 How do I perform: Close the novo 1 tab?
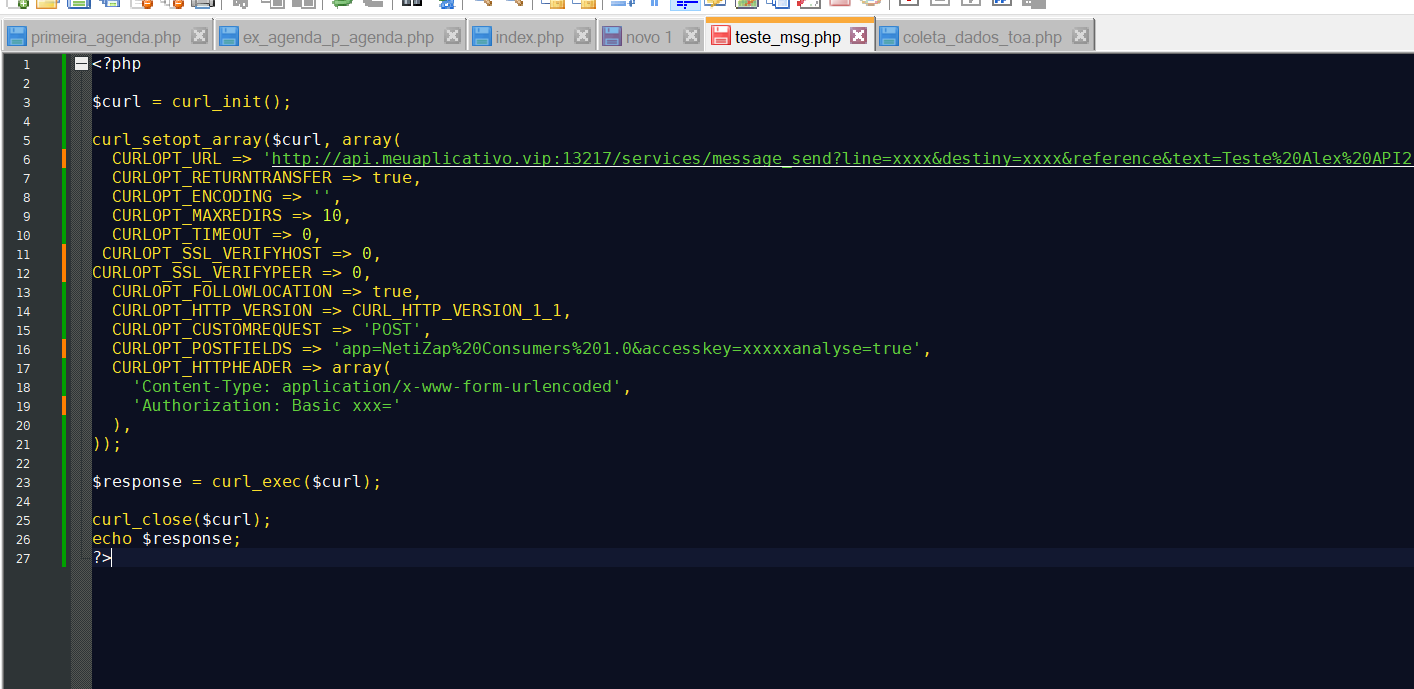pos(690,36)
